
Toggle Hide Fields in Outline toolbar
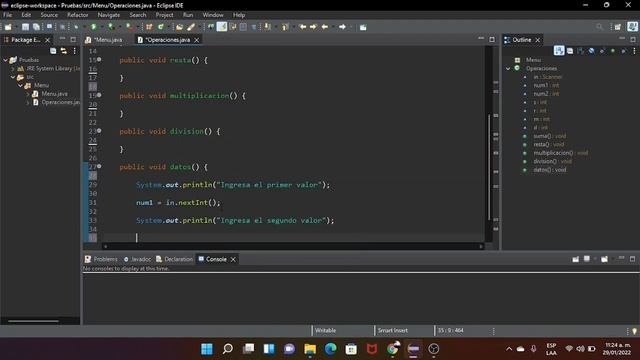tap(591, 51)
